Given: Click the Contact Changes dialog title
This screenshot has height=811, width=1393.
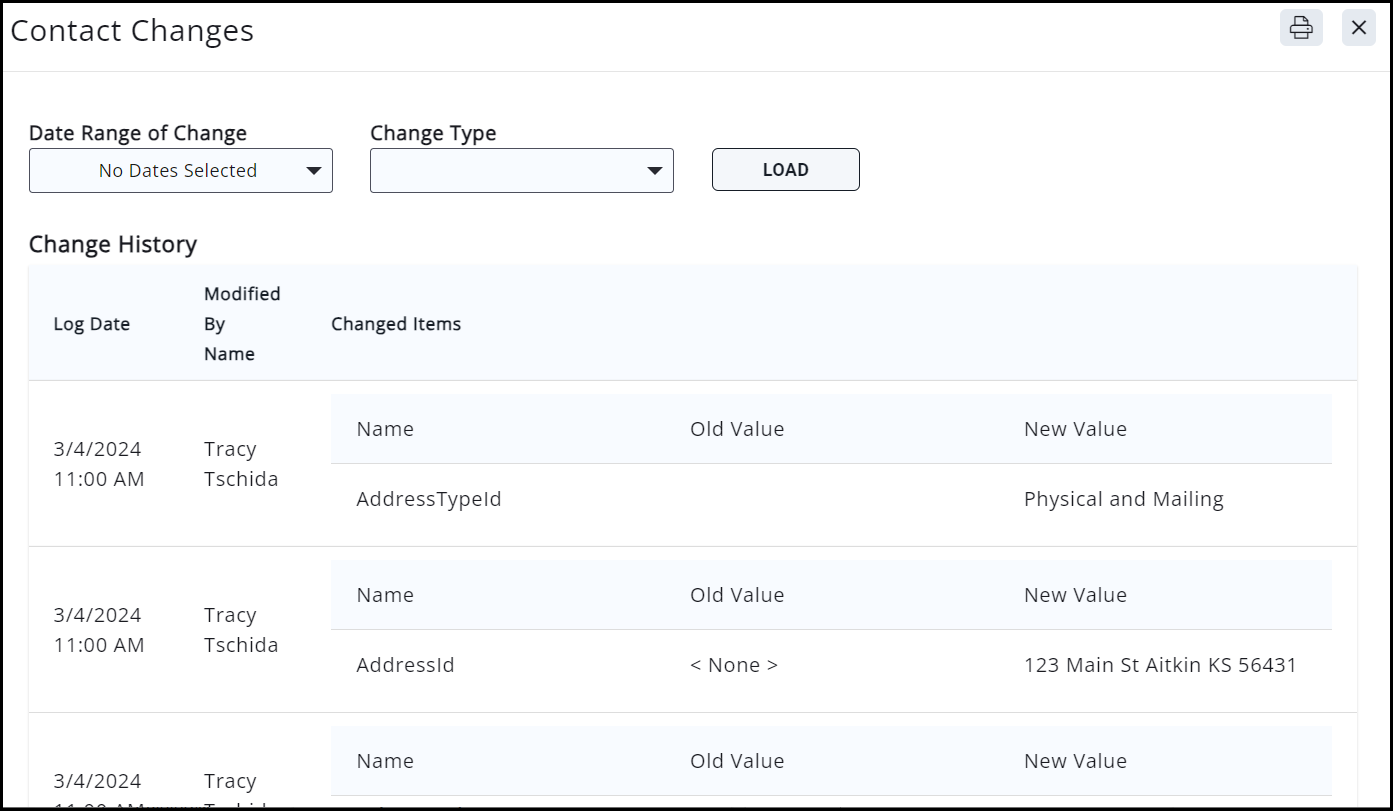Looking at the screenshot, I should click(132, 31).
